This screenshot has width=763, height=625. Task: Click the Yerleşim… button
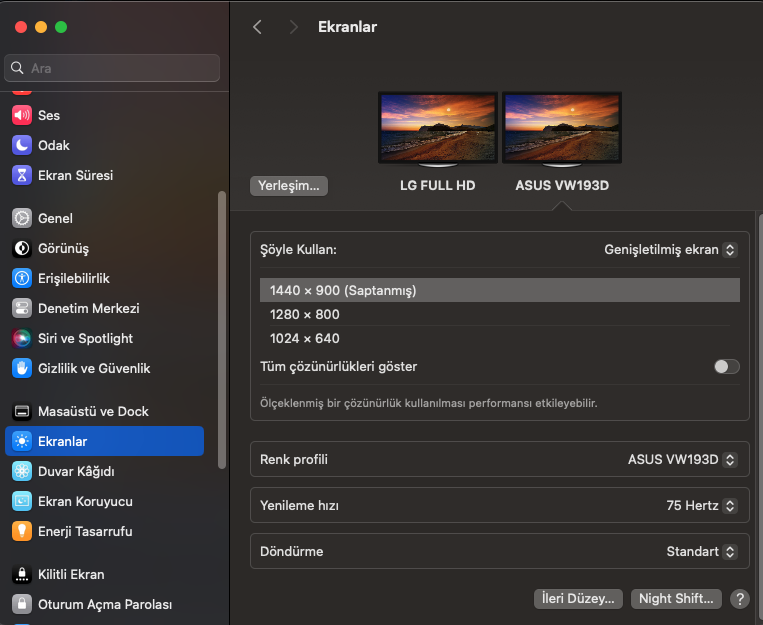click(x=289, y=185)
